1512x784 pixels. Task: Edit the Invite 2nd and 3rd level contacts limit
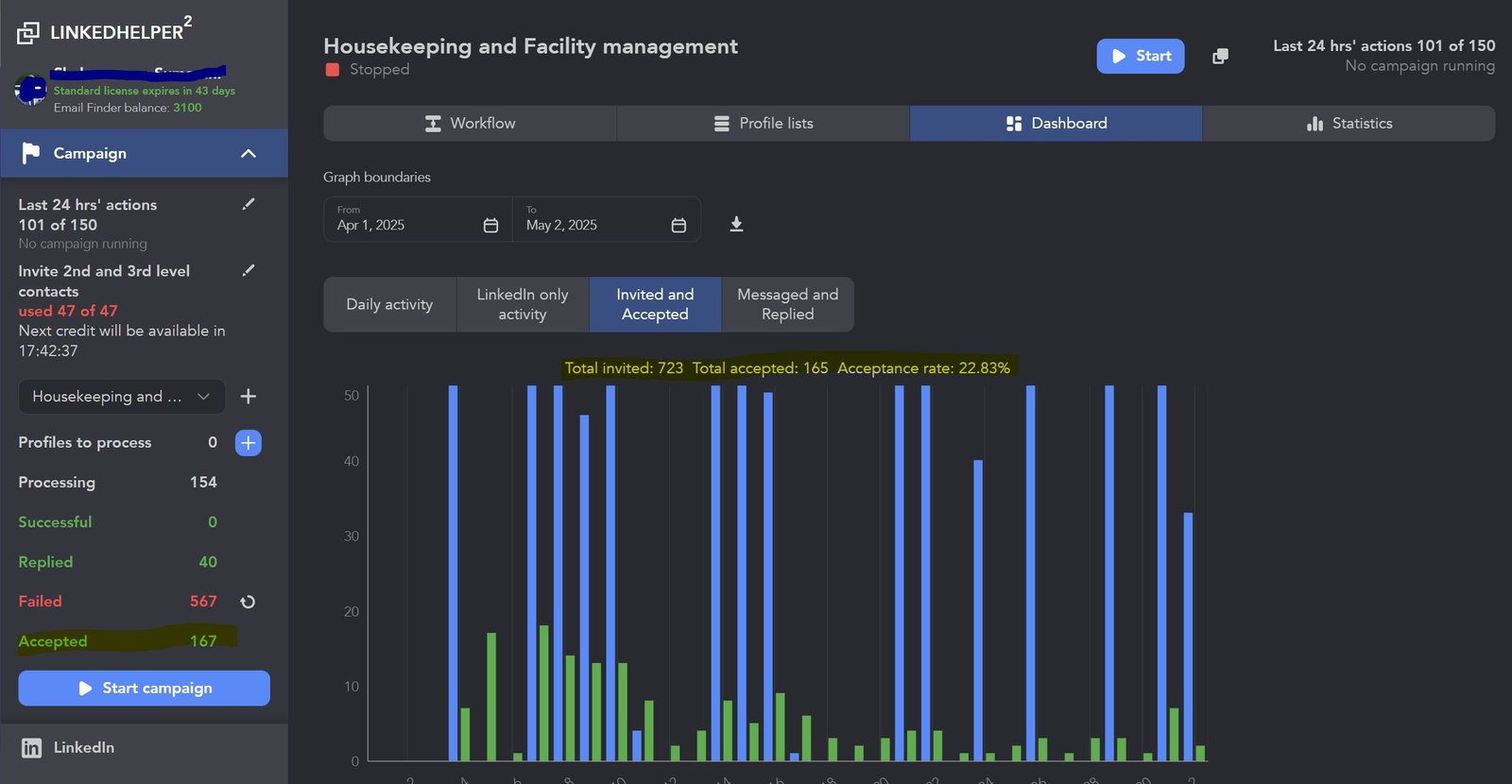[249, 270]
